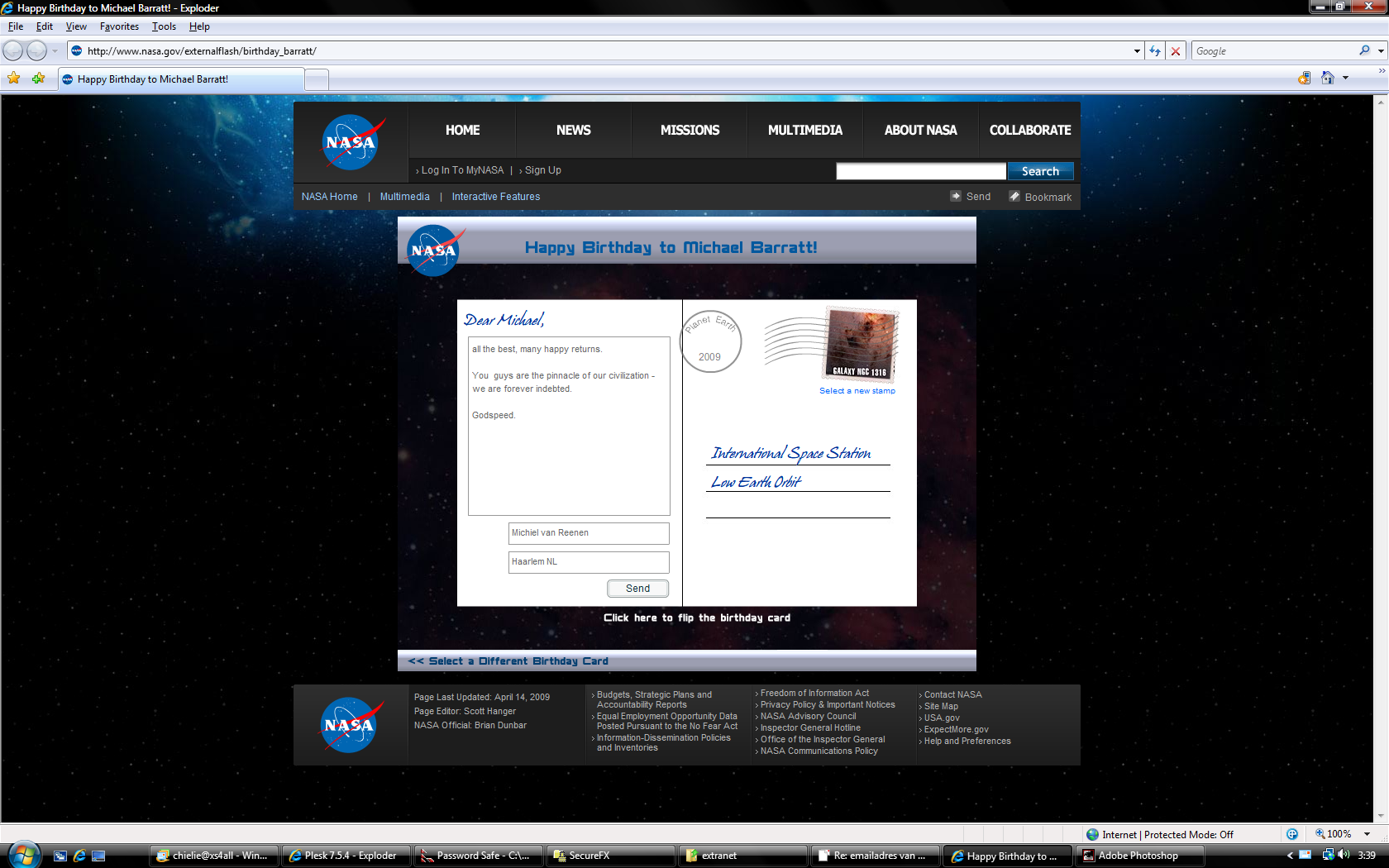Click the Internet Explorer quick launch icon
The image size is (1389, 868).
click(79, 856)
